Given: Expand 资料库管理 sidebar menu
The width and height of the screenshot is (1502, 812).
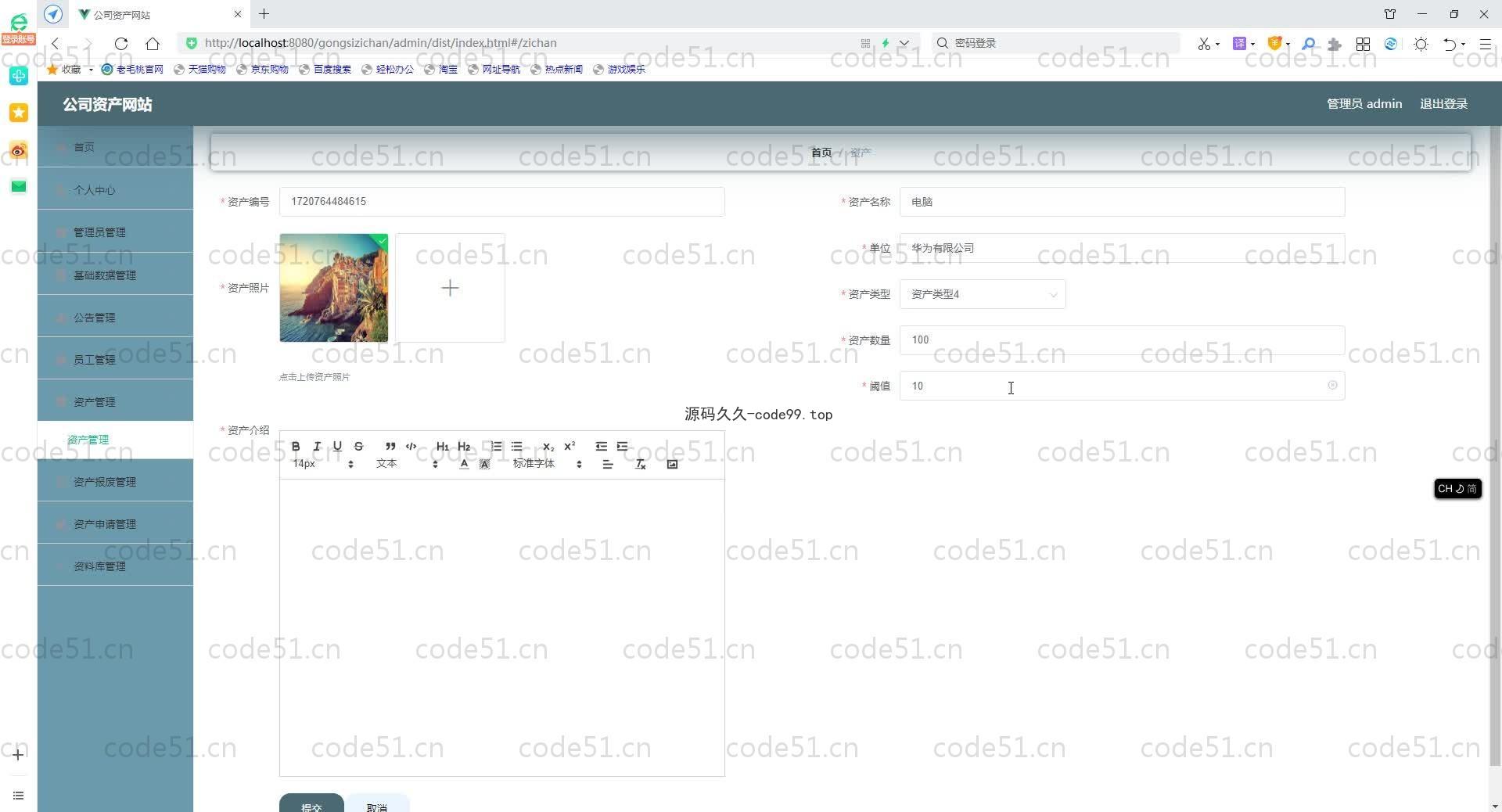Looking at the screenshot, I should pyautogui.click(x=115, y=566).
